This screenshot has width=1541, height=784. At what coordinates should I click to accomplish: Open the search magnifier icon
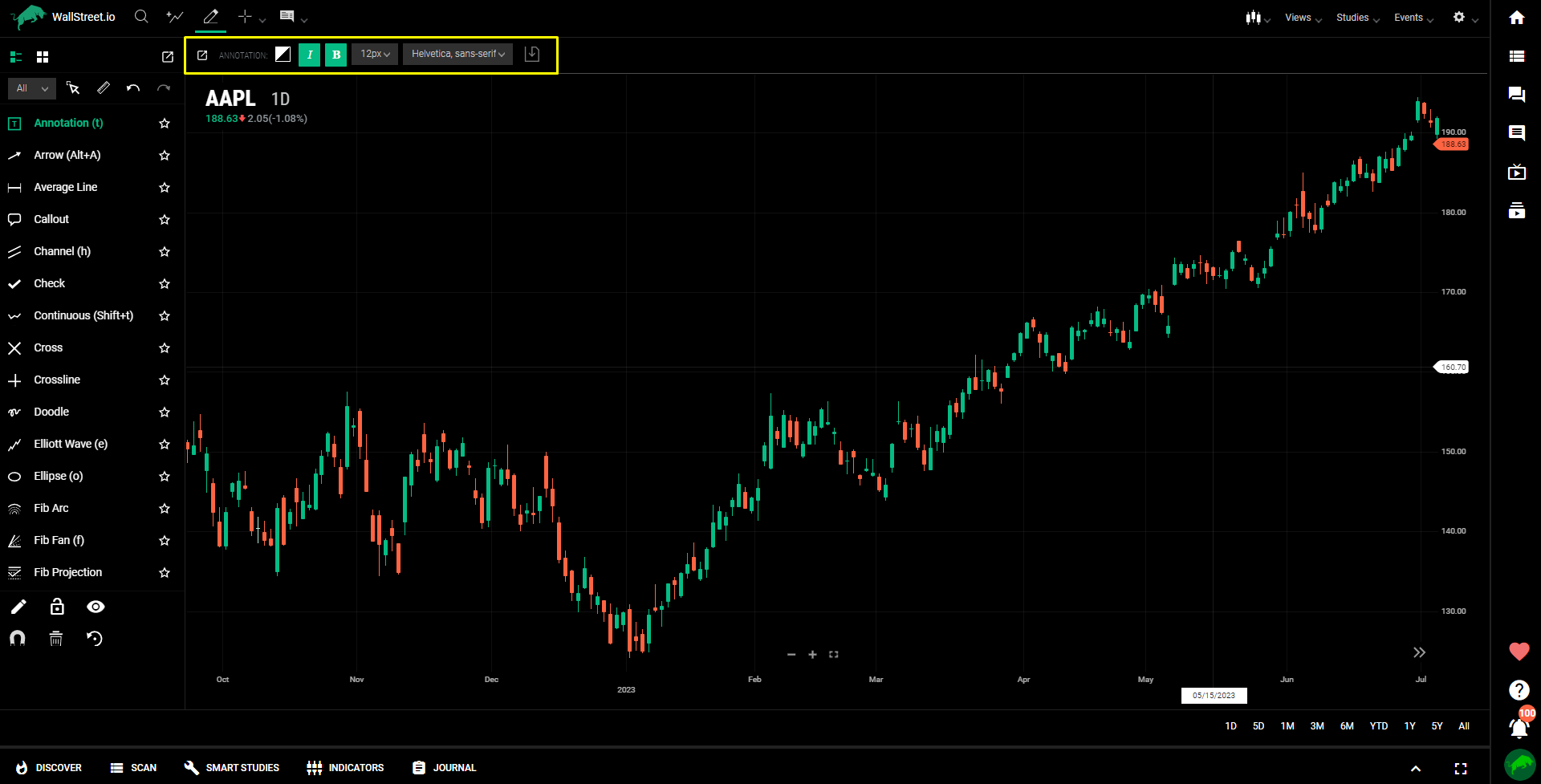(x=141, y=17)
